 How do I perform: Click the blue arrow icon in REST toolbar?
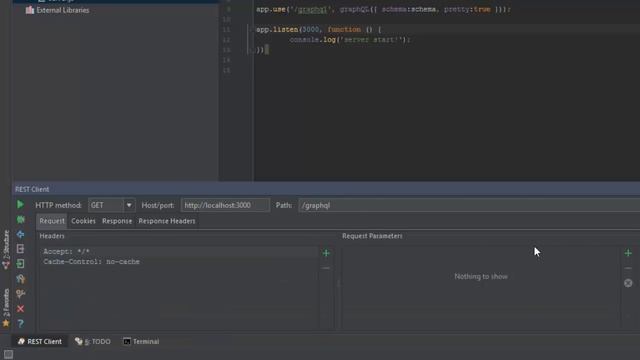click(20, 234)
